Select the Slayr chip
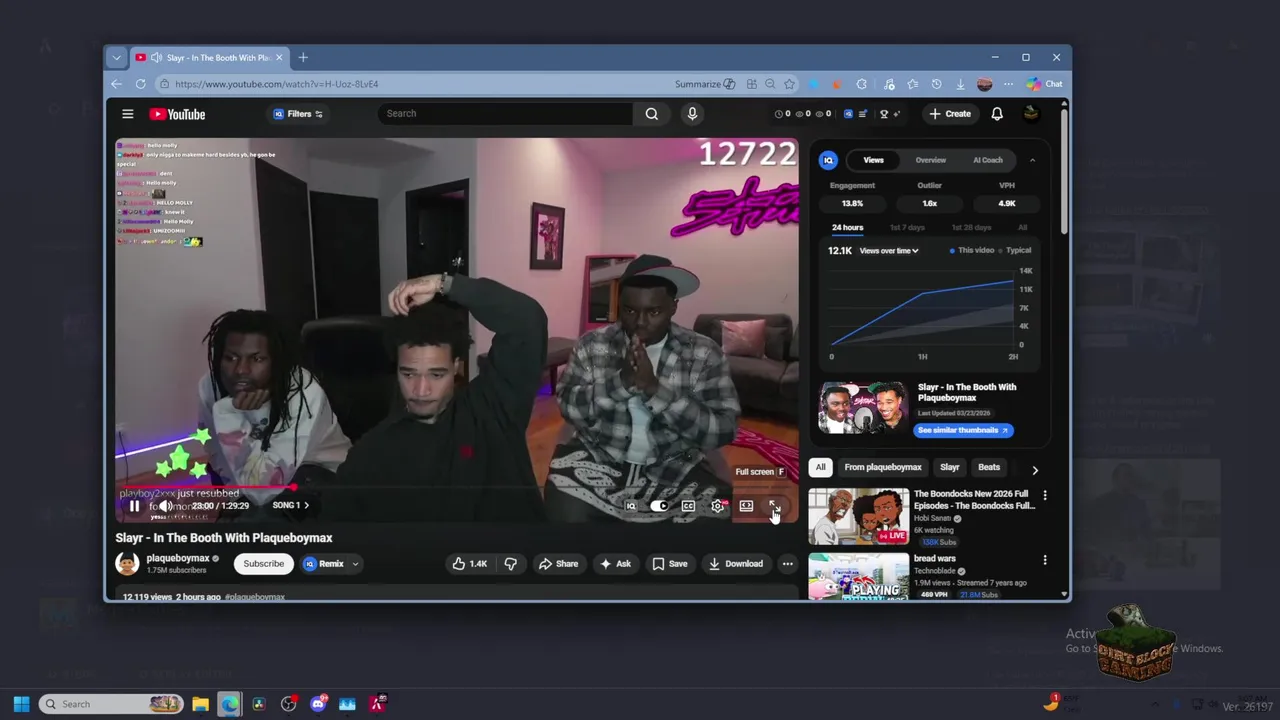Image resolution: width=1280 pixels, height=720 pixels. point(949,467)
